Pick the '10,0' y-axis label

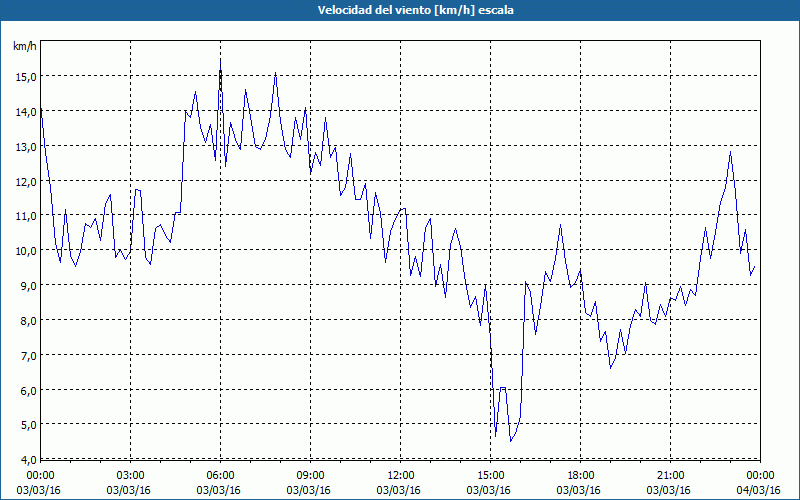pyautogui.click(x=26, y=252)
